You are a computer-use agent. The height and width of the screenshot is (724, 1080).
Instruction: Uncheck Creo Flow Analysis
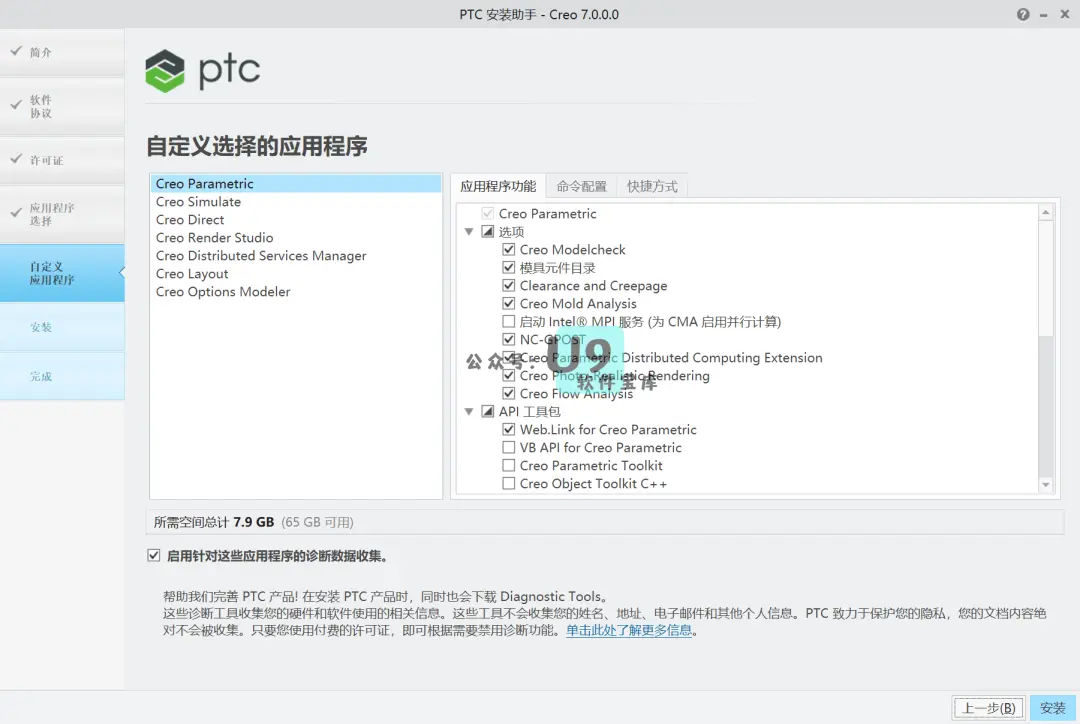pos(508,393)
